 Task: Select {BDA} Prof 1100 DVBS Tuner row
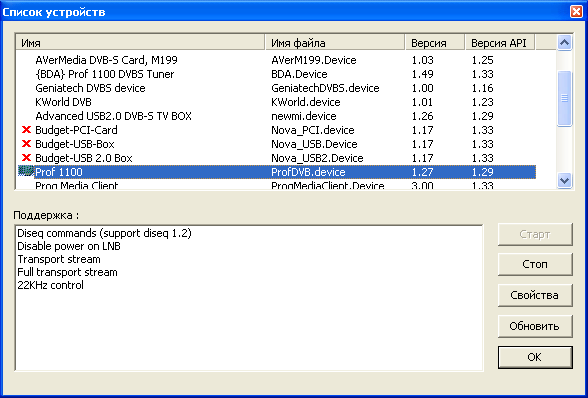[105, 74]
